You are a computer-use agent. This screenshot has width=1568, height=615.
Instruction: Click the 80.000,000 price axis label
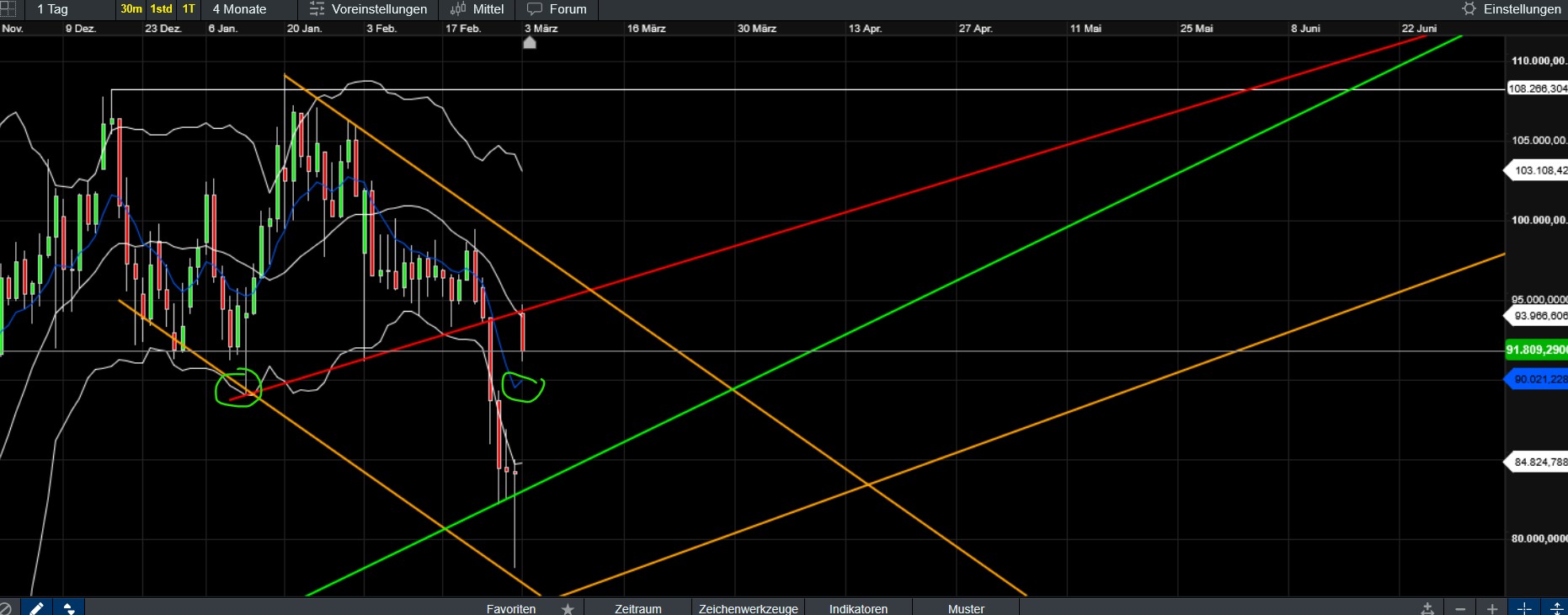click(x=1539, y=538)
